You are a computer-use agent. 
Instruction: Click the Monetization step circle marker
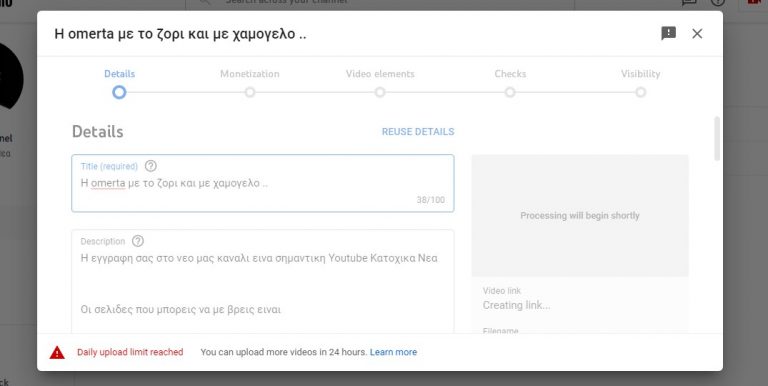click(x=250, y=92)
